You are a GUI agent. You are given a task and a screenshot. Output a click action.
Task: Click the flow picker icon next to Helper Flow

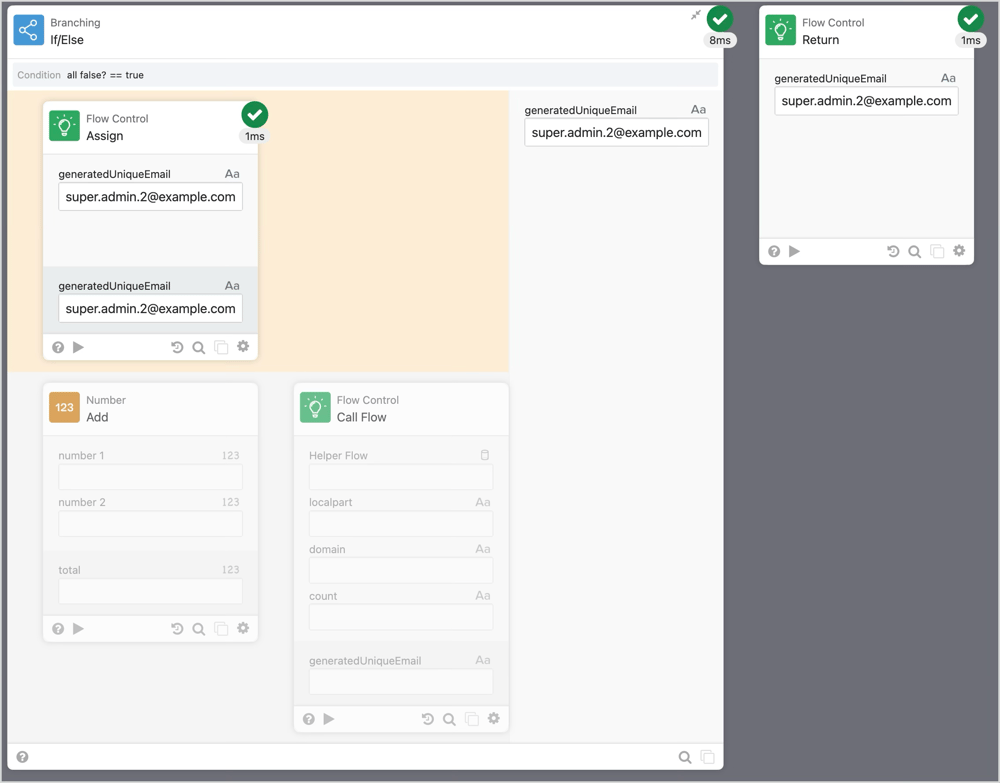click(x=484, y=454)
